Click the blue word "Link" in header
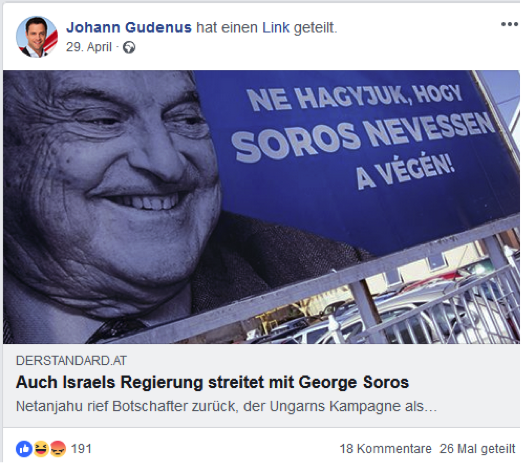The image size is (521, 463). 276,27
